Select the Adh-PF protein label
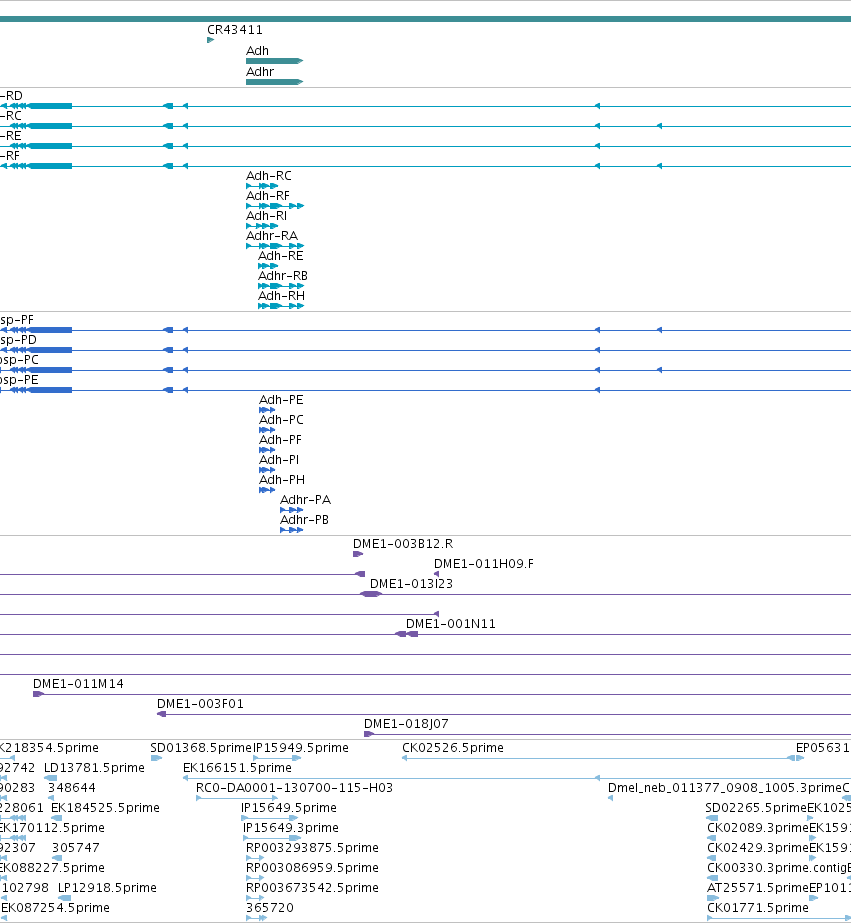The height and width of the screenshot is (923, 851). (x=280, y=440)
